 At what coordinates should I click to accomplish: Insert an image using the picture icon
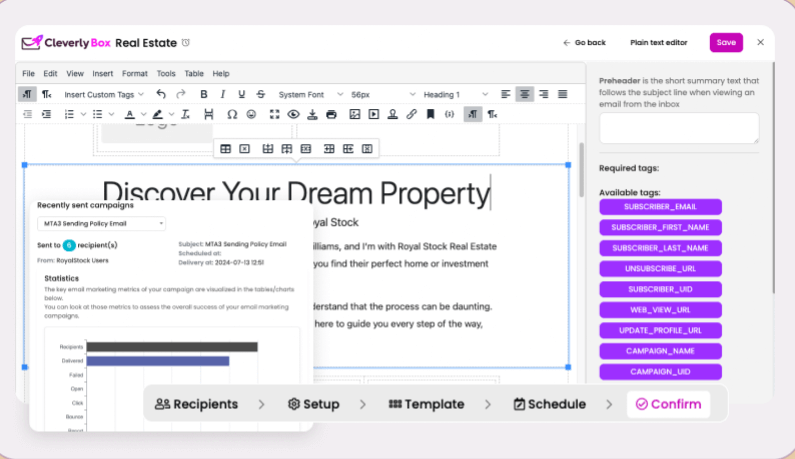(354, 115)
